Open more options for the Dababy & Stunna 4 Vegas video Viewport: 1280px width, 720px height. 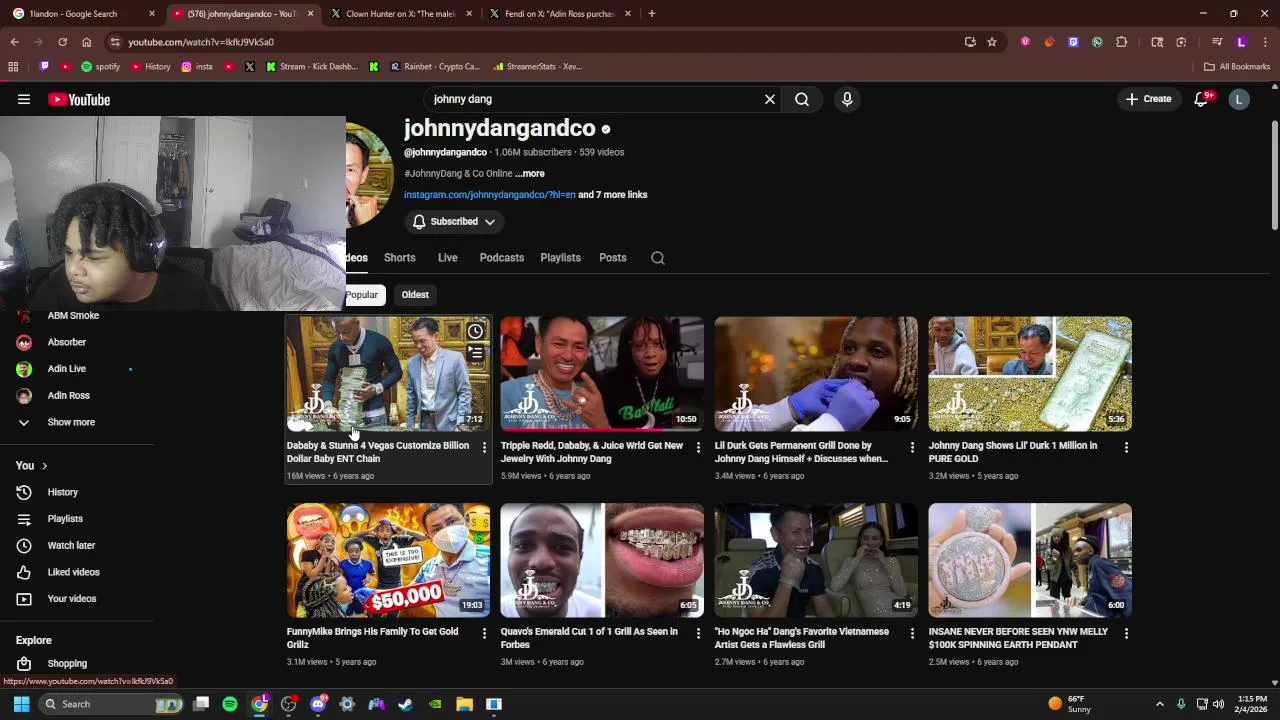484,447
